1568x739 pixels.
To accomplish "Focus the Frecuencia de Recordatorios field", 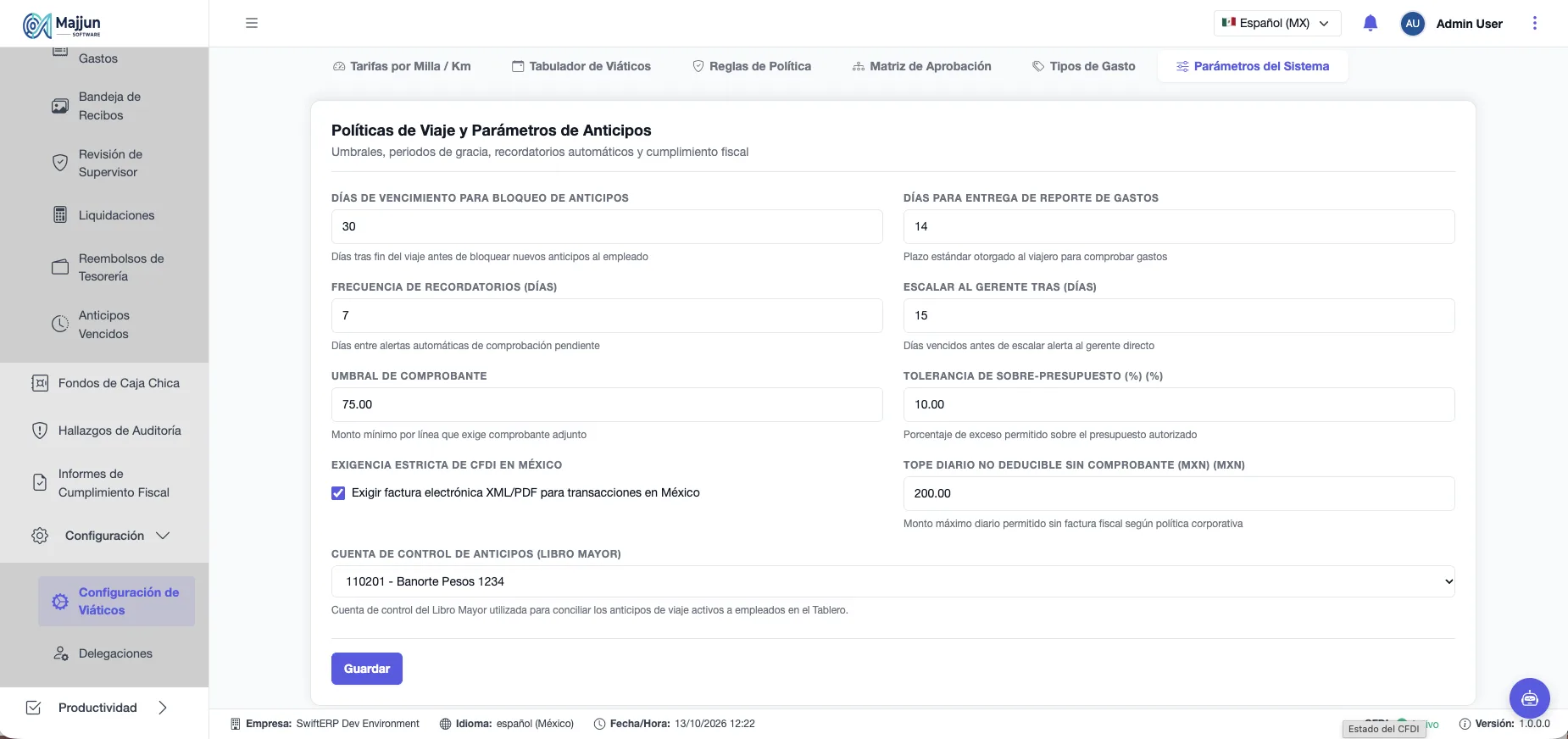I will (x=607, y=315).
